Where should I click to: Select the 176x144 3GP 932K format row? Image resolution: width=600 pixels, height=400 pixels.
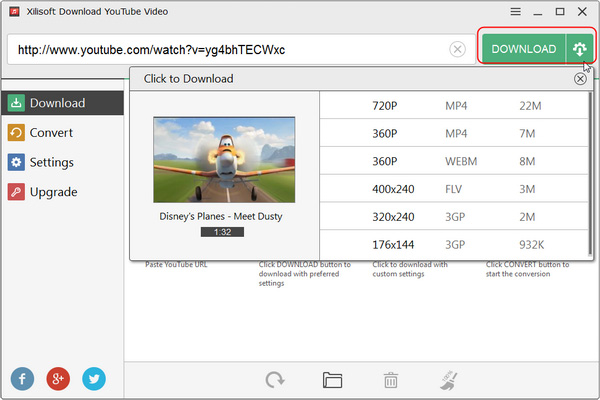pyautogui.click(x=454, y=245)
